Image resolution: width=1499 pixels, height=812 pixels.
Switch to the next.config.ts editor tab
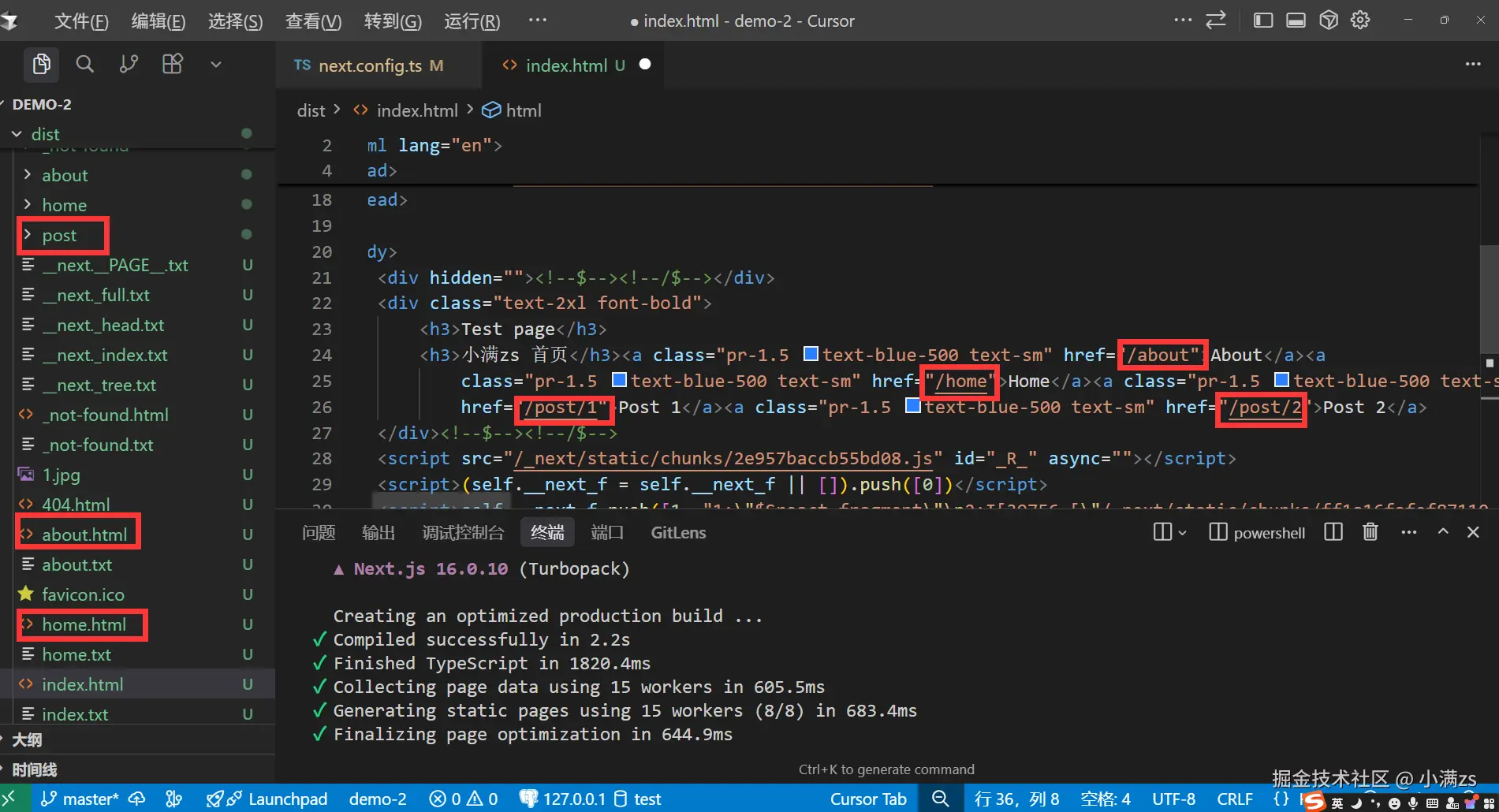(x=378, y=65)
